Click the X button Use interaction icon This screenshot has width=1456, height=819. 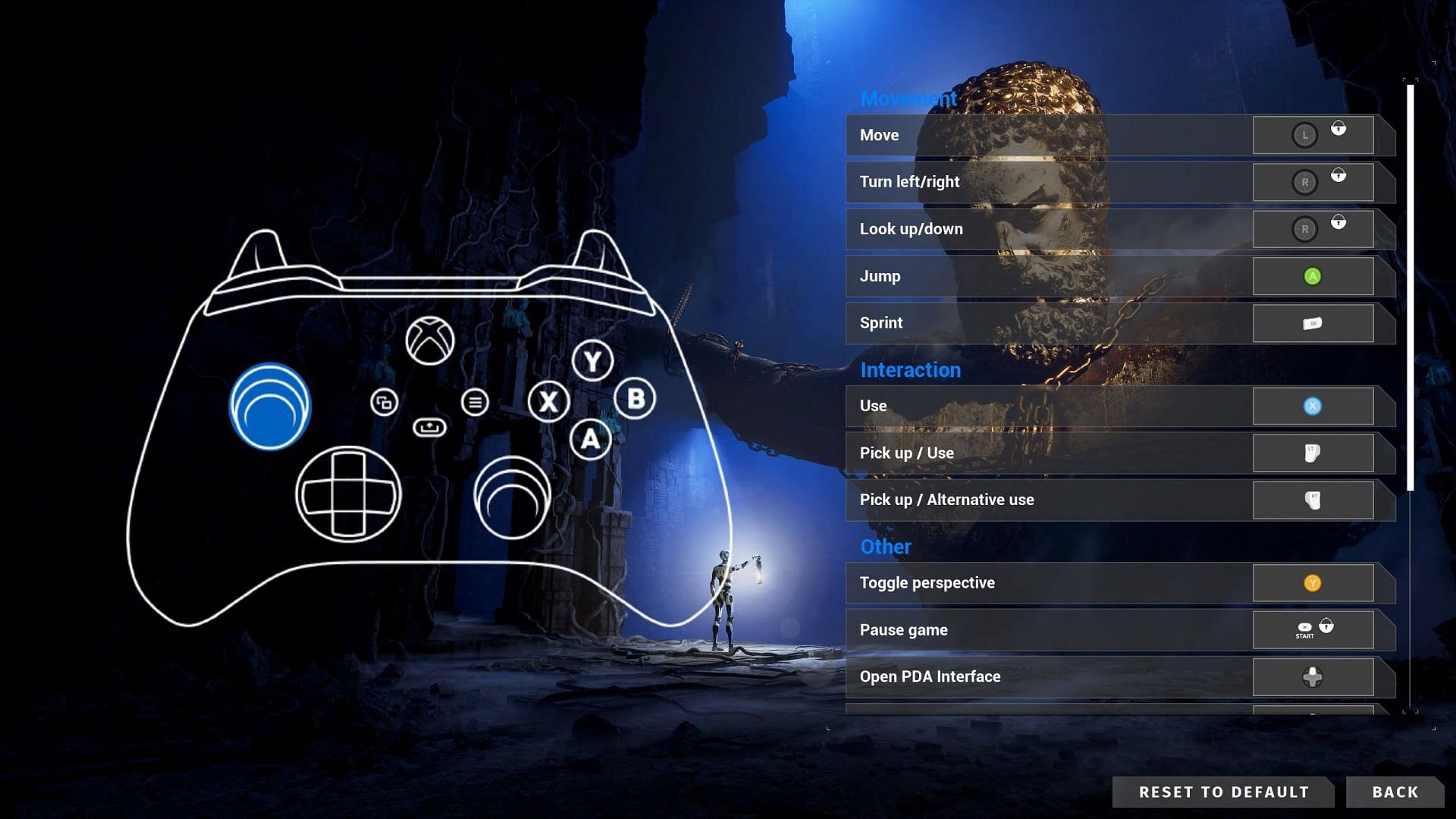point(1312,406)
